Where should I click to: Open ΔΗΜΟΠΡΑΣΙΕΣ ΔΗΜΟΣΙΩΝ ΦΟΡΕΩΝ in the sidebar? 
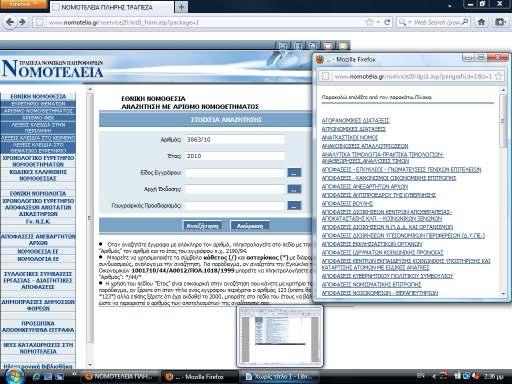38,305
